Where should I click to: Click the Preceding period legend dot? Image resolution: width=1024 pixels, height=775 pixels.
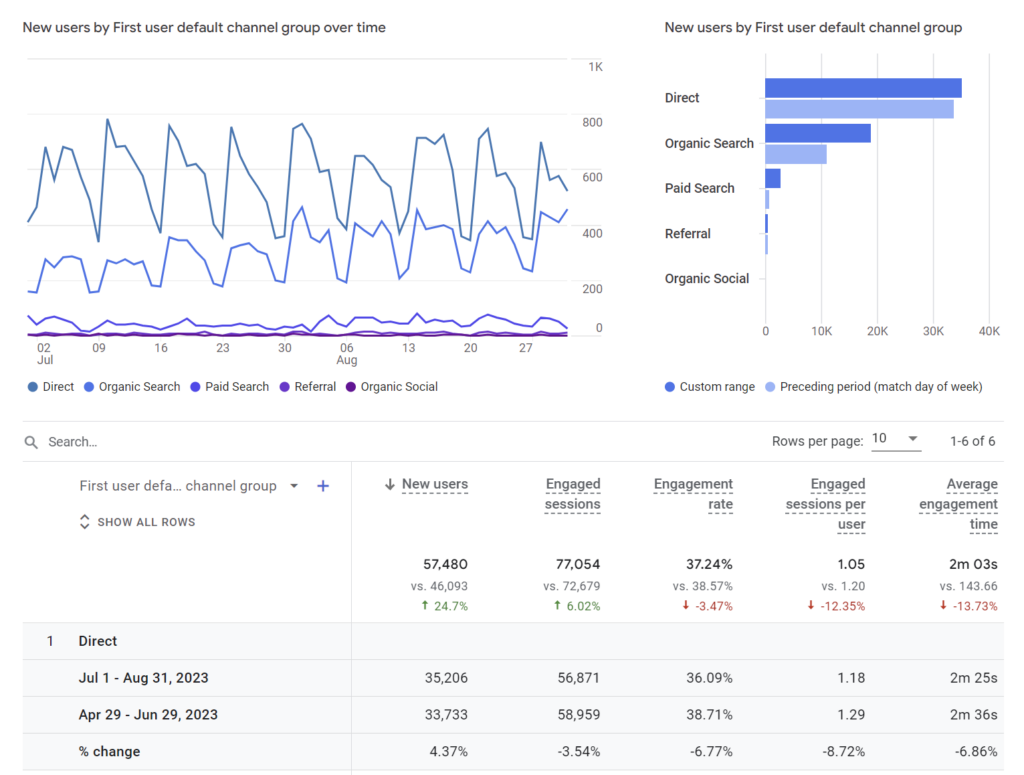(770, 387)
